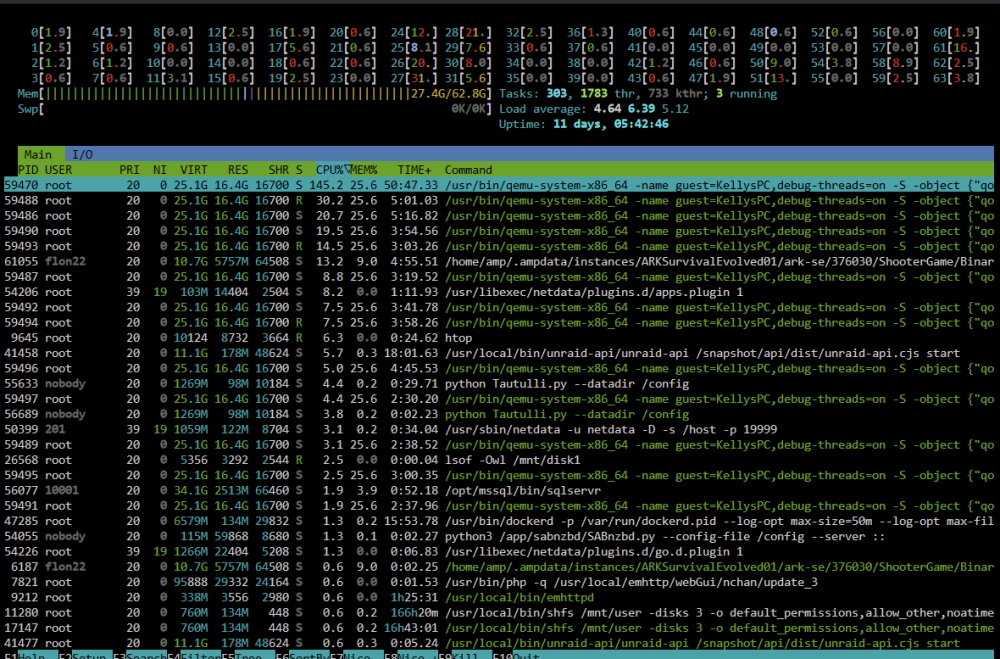Open F2 Setup in function bar
This screenshot has width=1000, height=659.
[84, 655]
